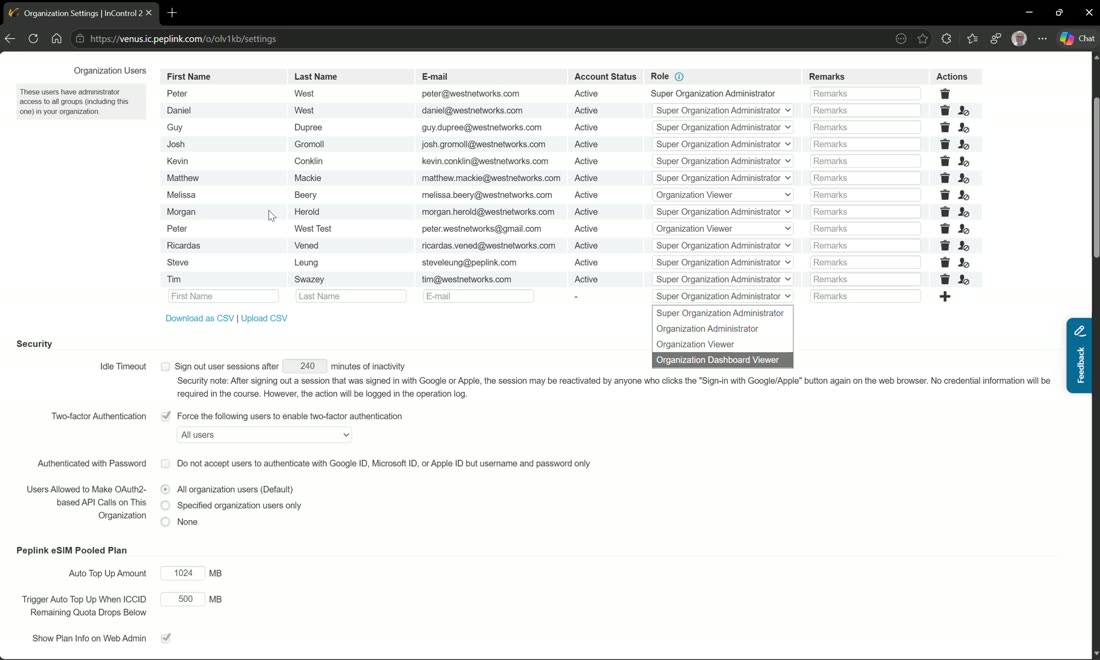Delete Kevin Conklin using trash icon
This screenshot has width=1100, height=660.
945,161
